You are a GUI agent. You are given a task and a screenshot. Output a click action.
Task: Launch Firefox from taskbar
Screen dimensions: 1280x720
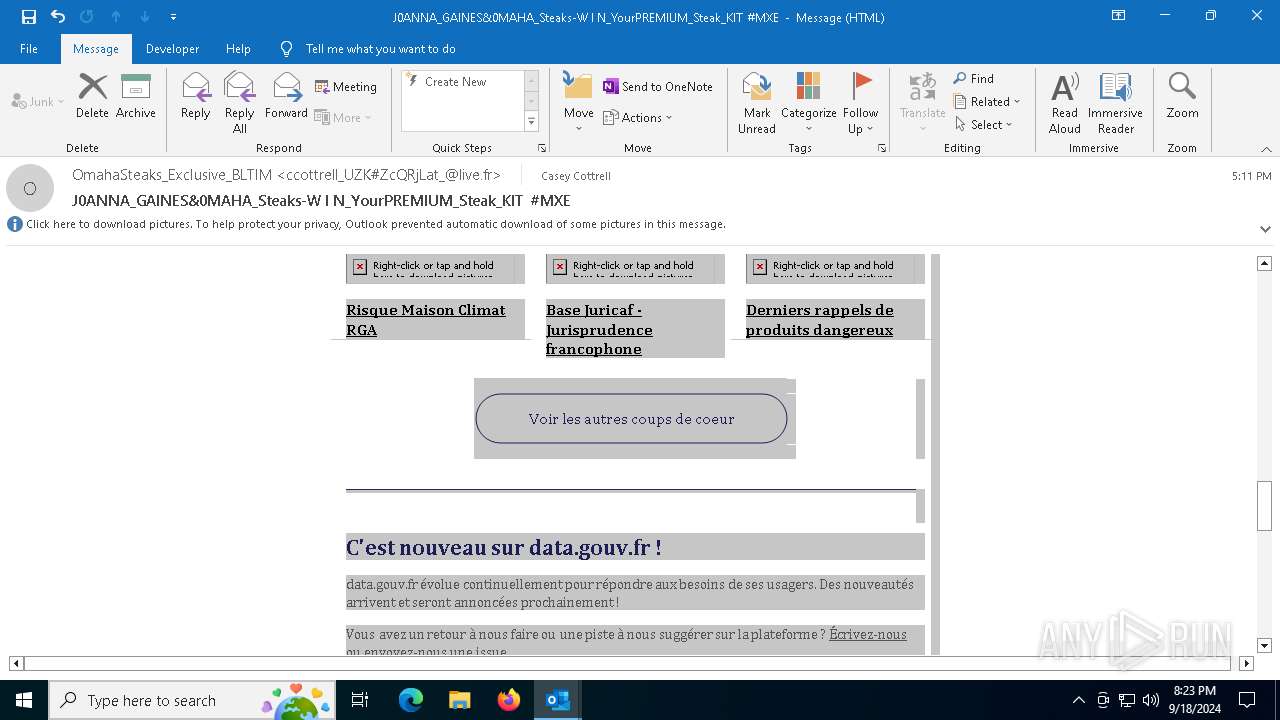click(x=509, y=700)
